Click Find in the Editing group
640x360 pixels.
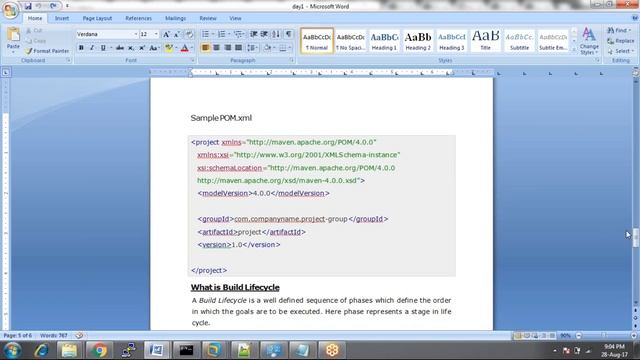619,31
